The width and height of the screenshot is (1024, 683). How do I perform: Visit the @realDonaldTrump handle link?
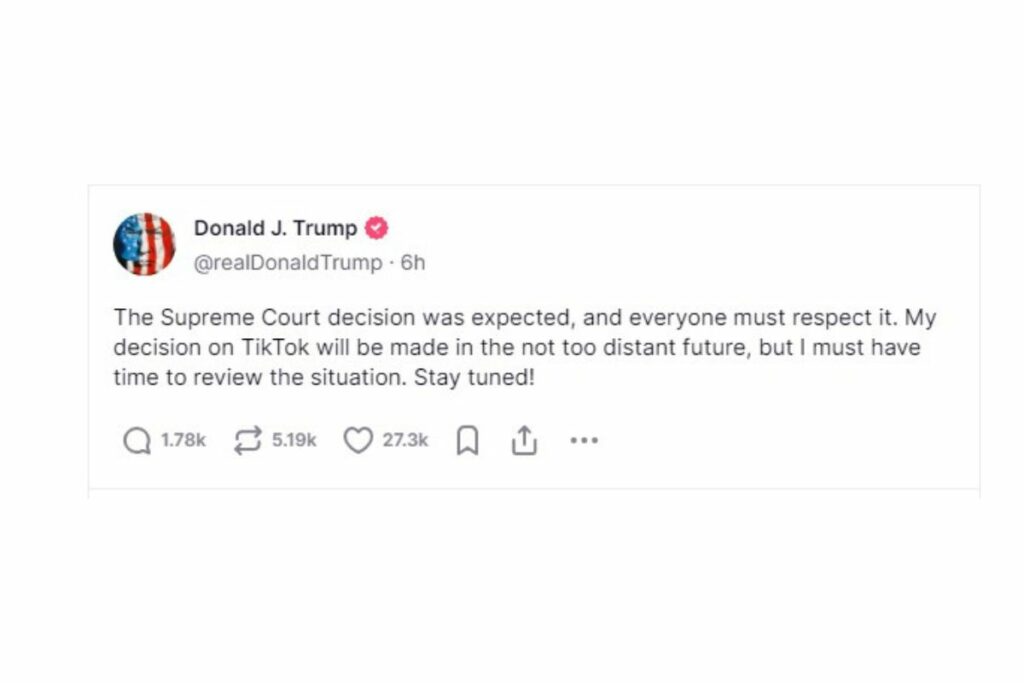click(x=288, y=262)
